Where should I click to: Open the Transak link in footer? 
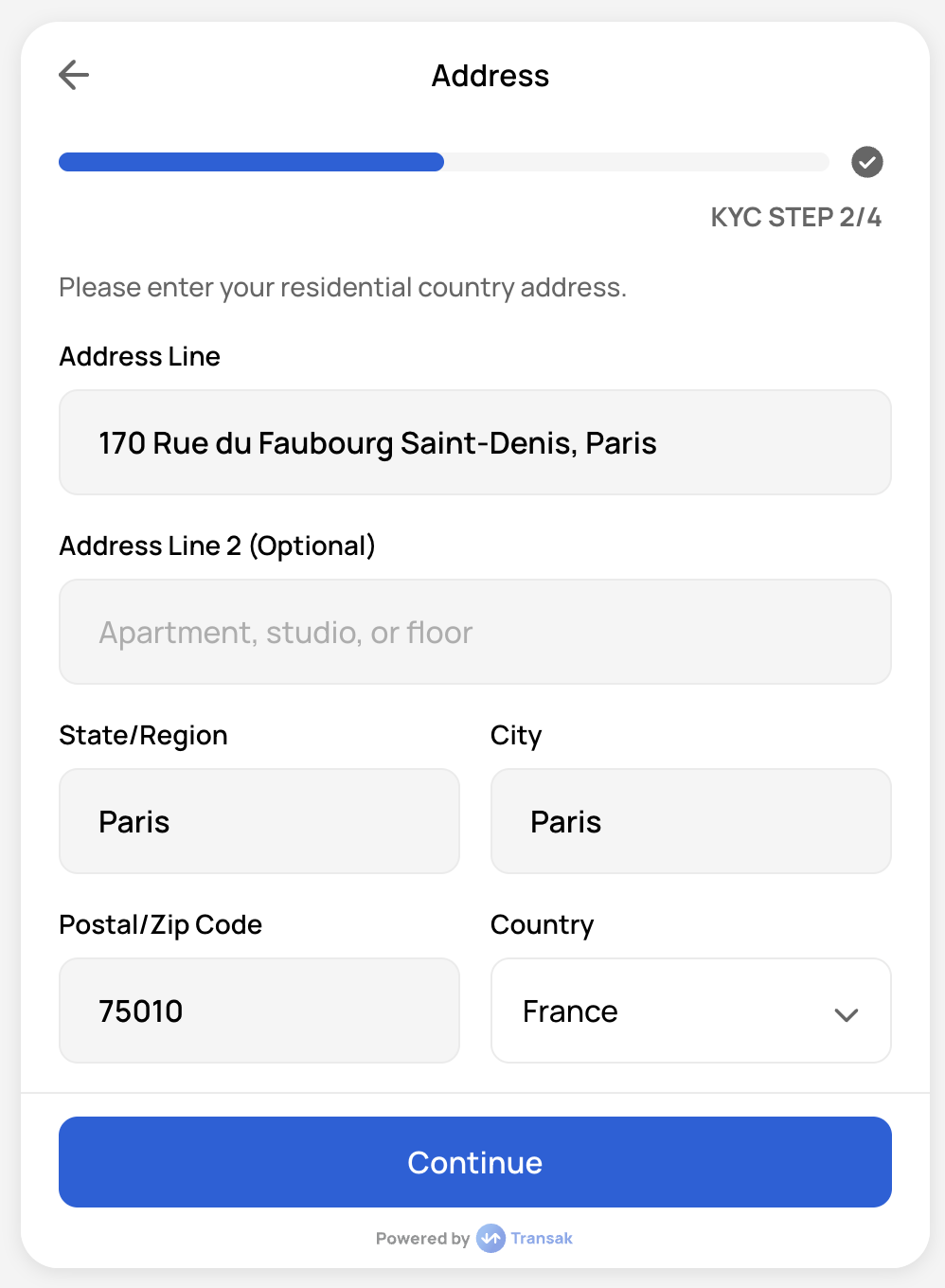point(542,1238)
